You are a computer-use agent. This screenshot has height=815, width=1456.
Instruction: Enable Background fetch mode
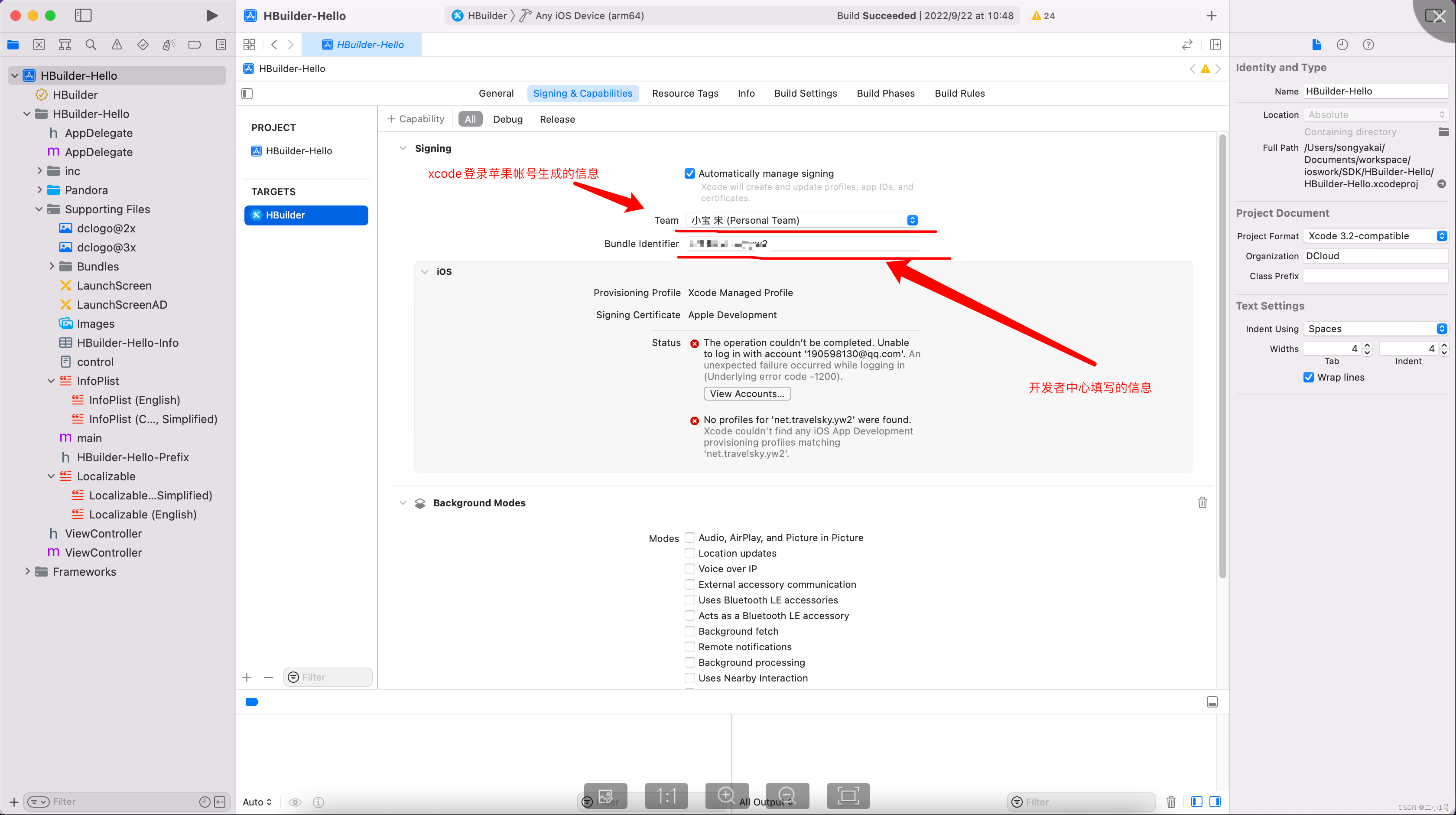click(x=689, y=631)
